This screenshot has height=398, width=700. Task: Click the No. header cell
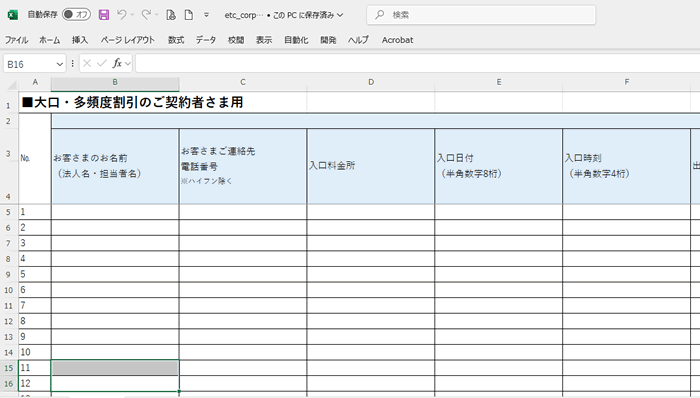tap(35, 158)
